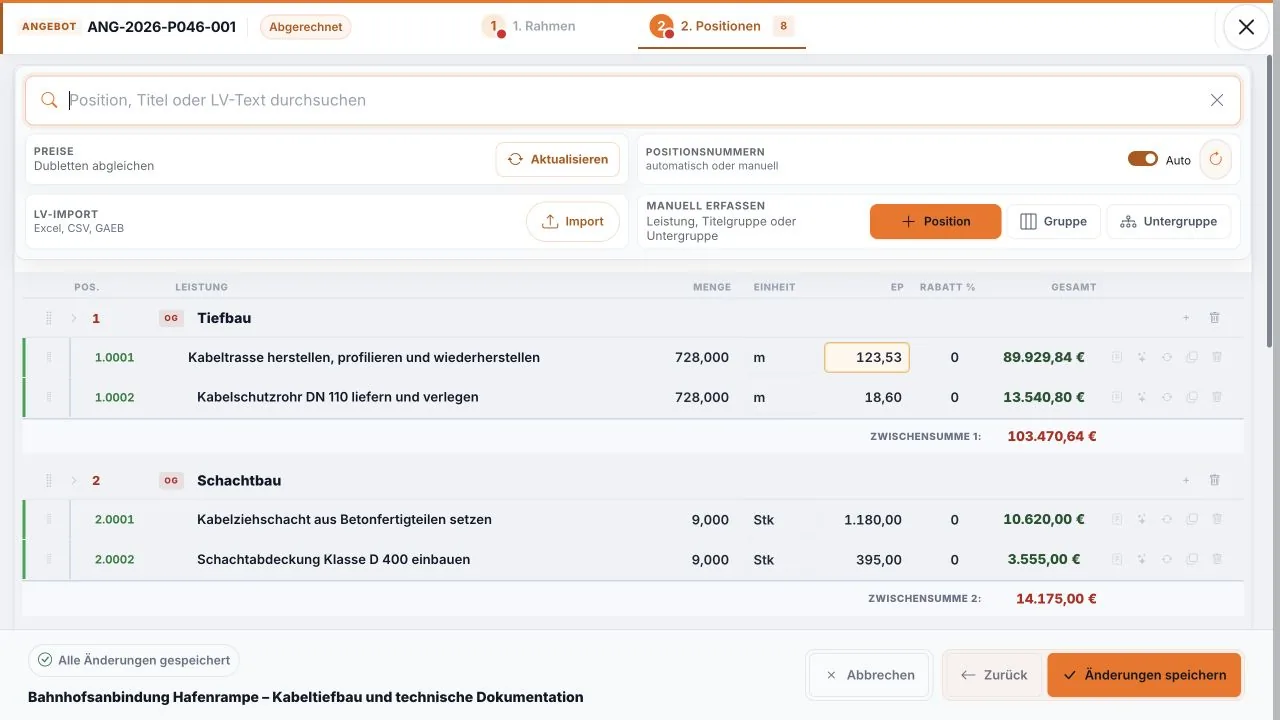Click the vertical scrollbar on the right edge
The height and width of the screenshot is (720, 1280).
[1270, 200]
